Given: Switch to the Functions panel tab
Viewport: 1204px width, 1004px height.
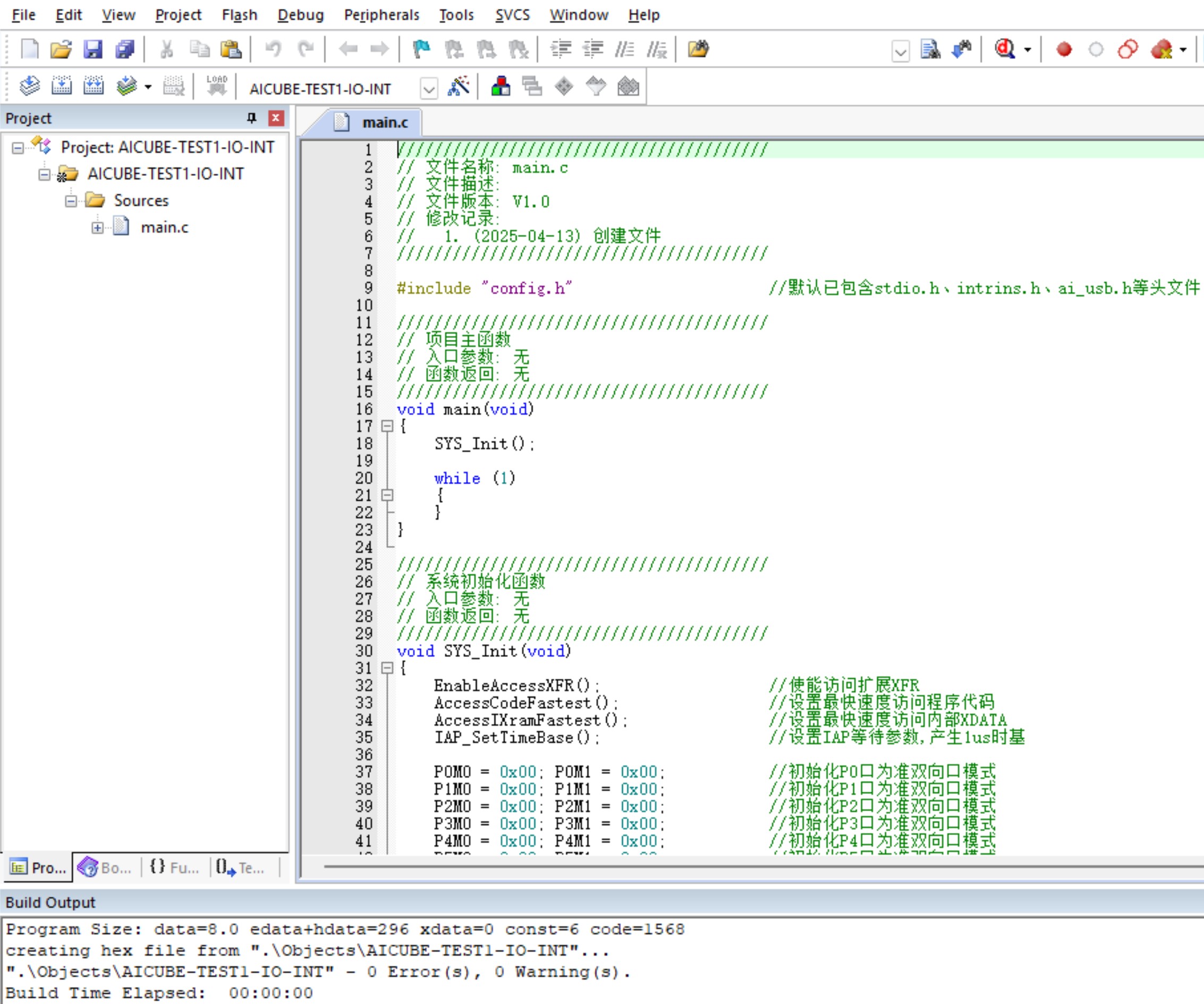Looking at the screenshot, I should [x=174, y=867].
